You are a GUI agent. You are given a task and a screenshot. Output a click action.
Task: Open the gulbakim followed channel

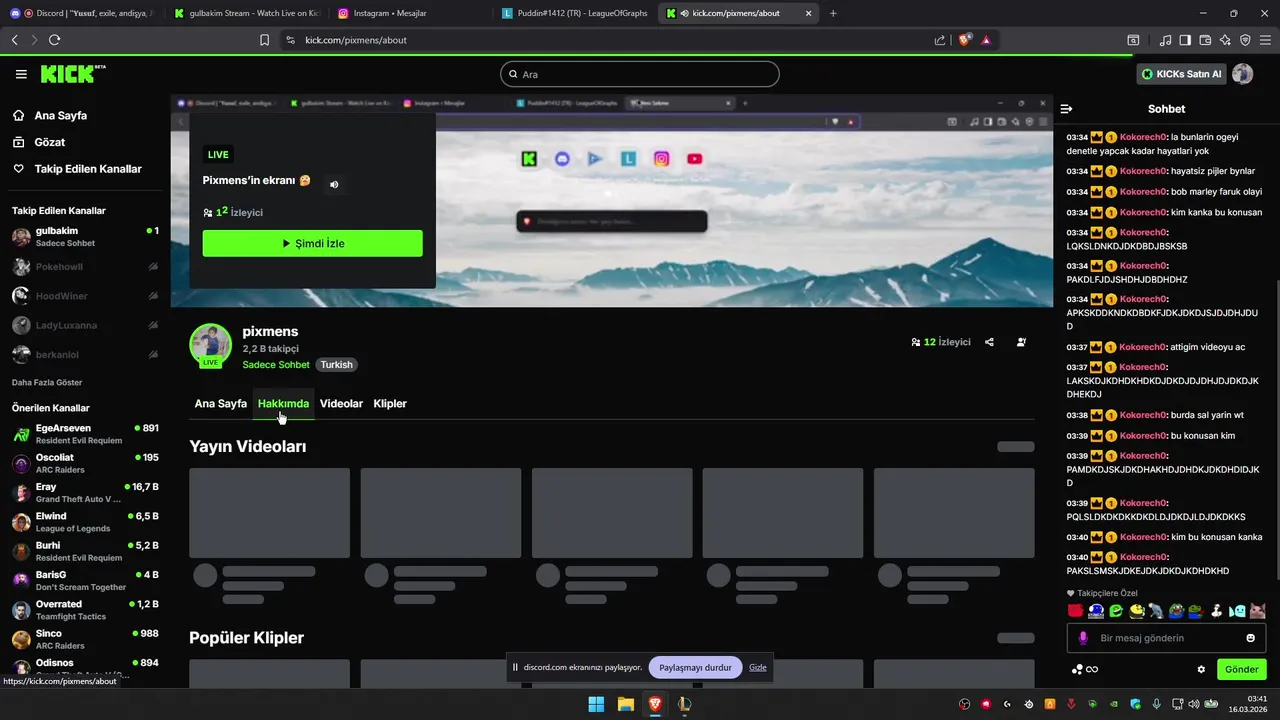coord(85,237)
